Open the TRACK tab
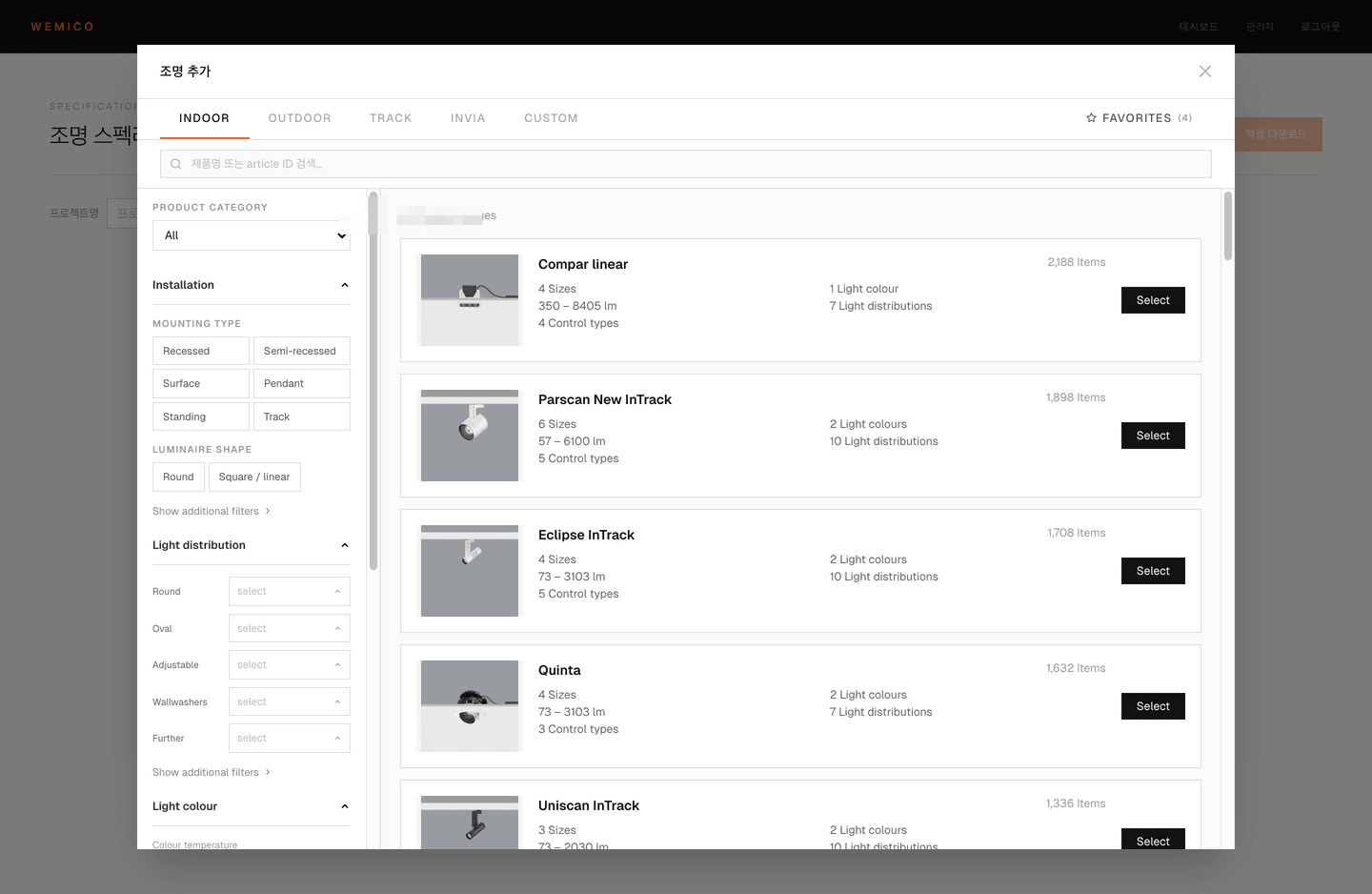This screenshot has height=894, width=1372. coord(391,118)
